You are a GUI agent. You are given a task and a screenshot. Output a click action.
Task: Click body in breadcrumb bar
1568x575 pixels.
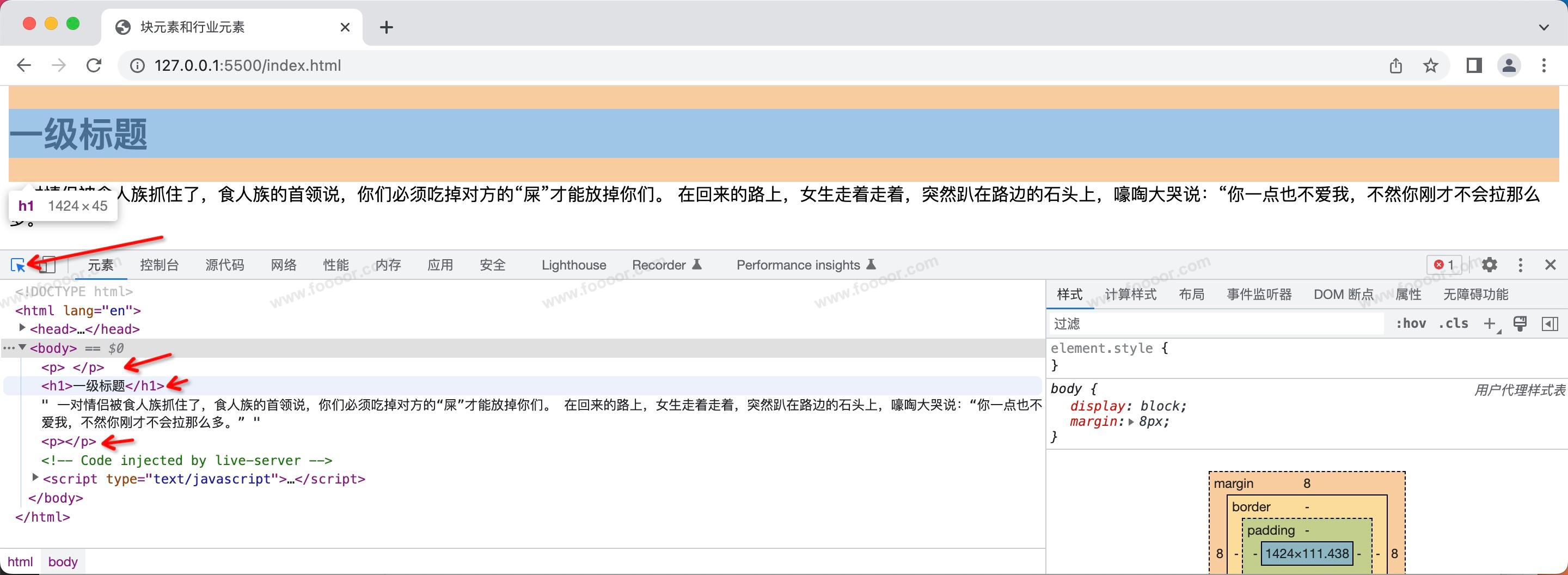(x=63, y=561)
